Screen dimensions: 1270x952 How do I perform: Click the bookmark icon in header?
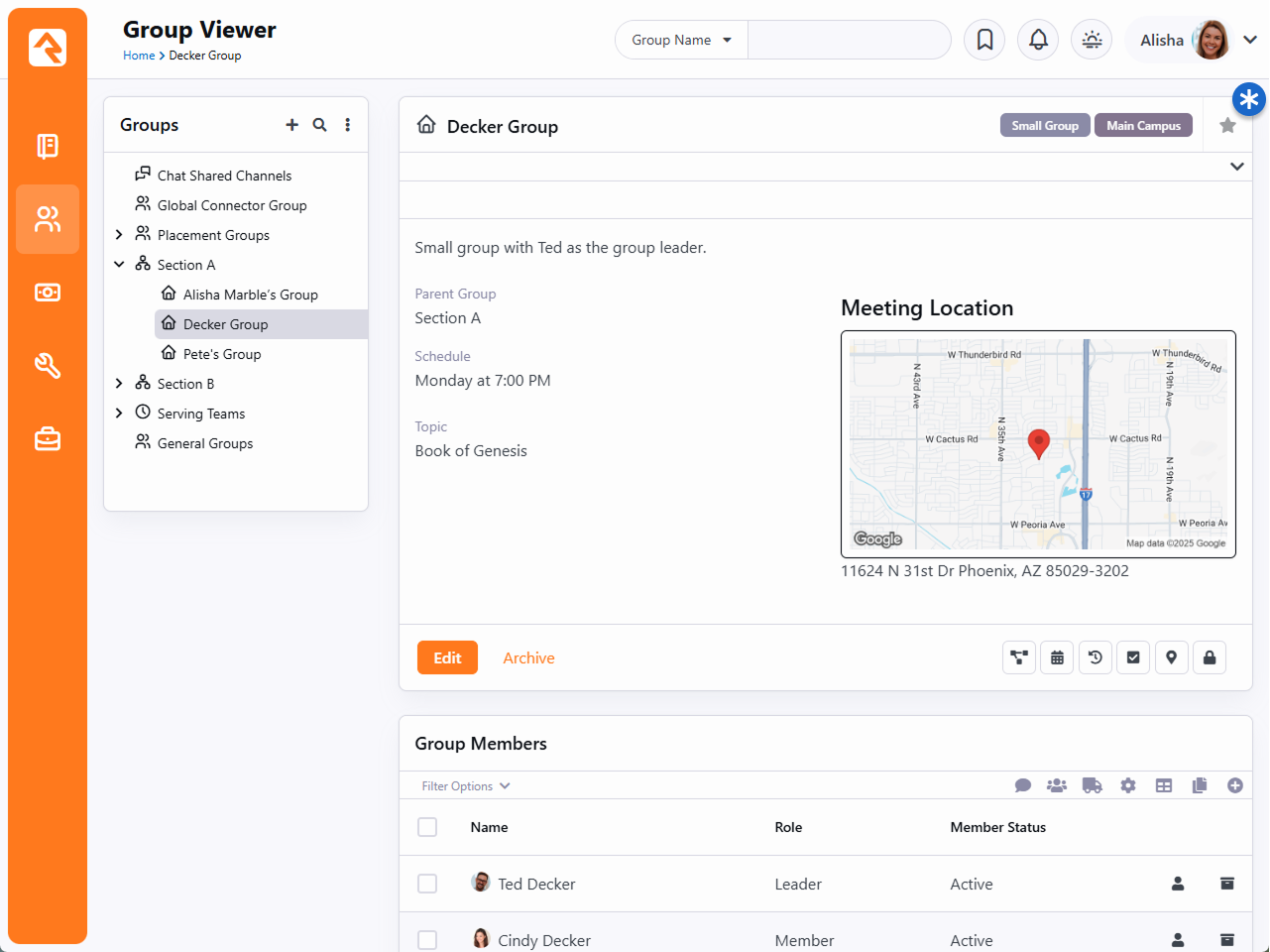984,40
